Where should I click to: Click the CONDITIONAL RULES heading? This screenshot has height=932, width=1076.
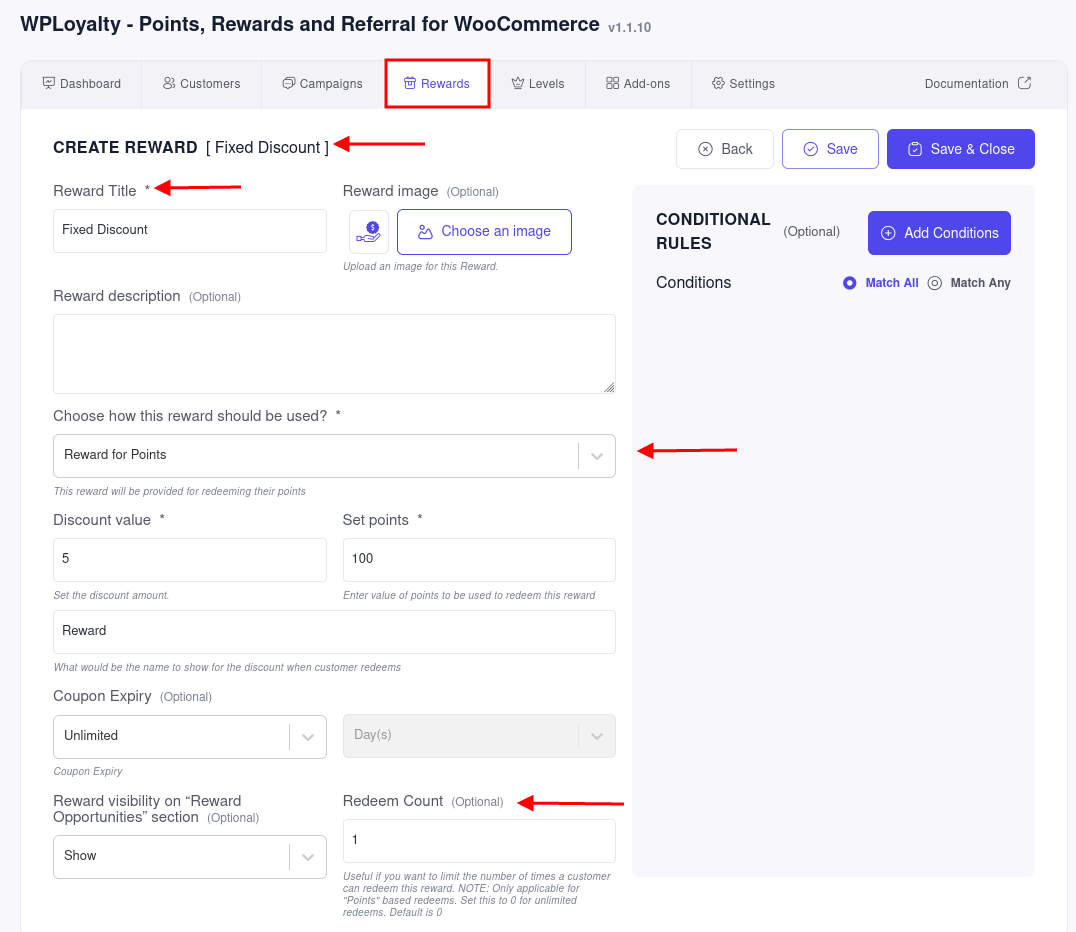(x=713, y=231)
